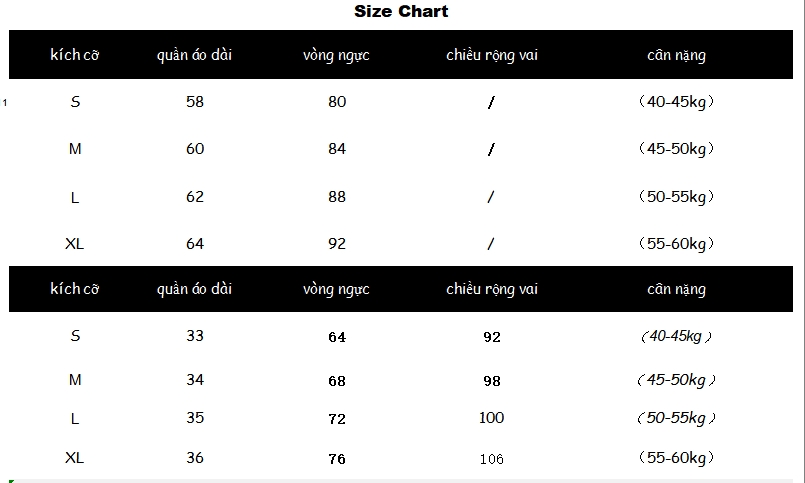This screenshot has height=483, width=805.
Task: Click the 88 chest value
Action: tap(337, 197)
